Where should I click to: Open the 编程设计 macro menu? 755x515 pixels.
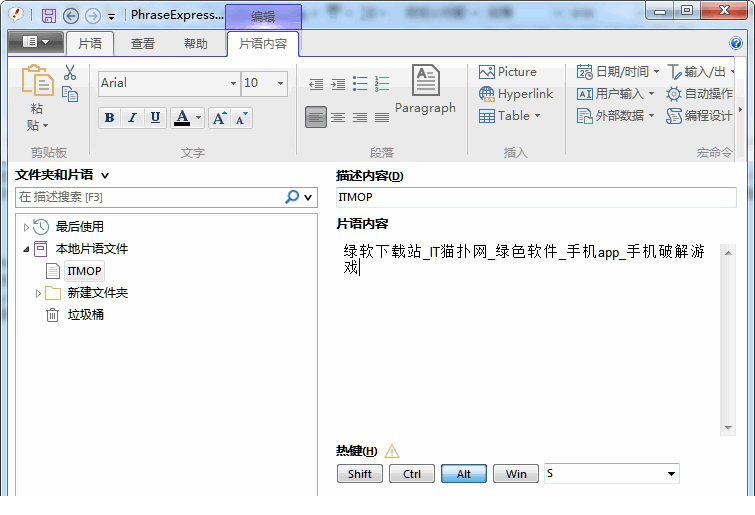tap(700, 116)
